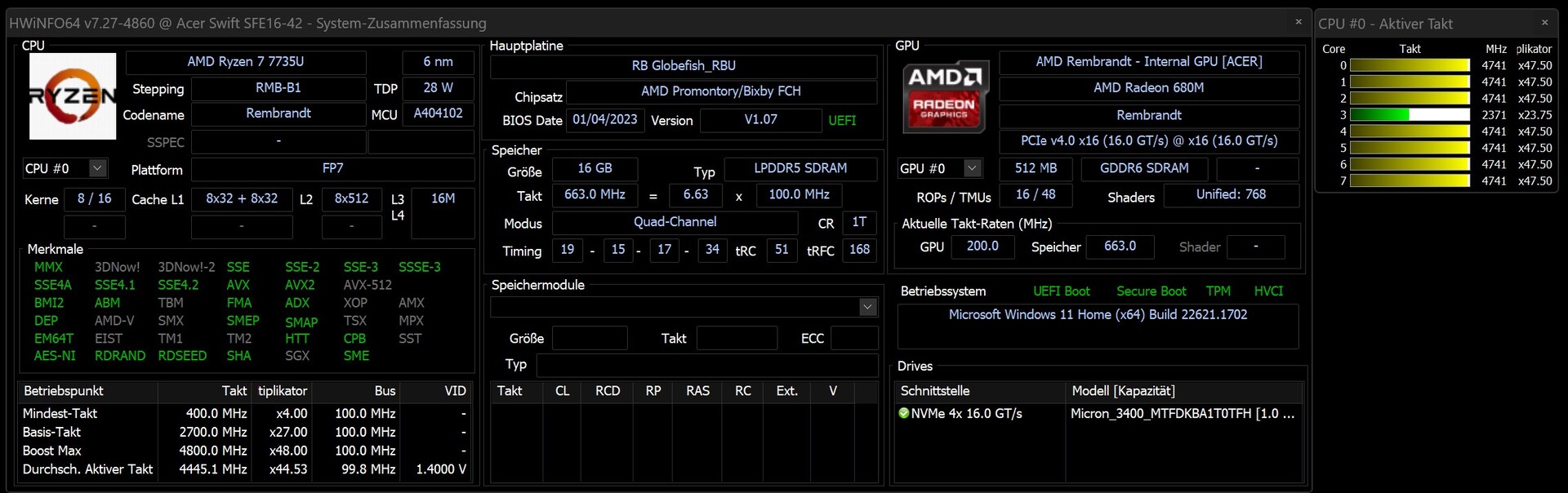Screen dimensions: 1568x493
Task: Close the System-Zusammenfassung window
Action: click(x=1298, y=22)
